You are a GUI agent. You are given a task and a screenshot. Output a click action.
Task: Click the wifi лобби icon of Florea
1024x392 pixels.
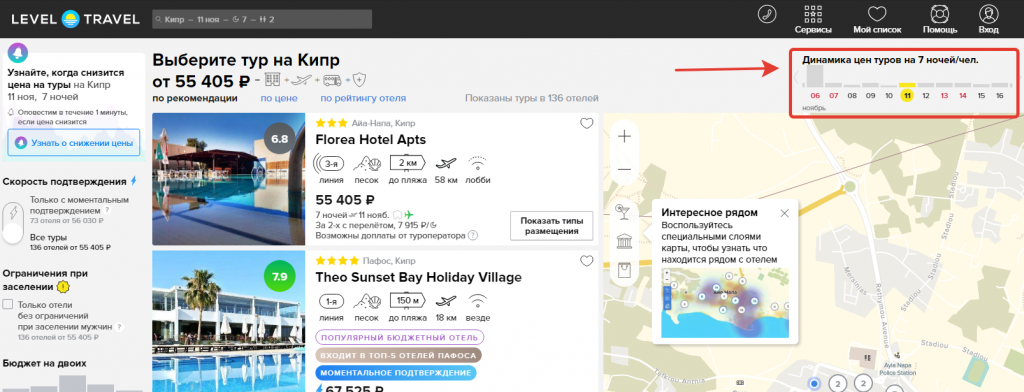click(478, 163)
